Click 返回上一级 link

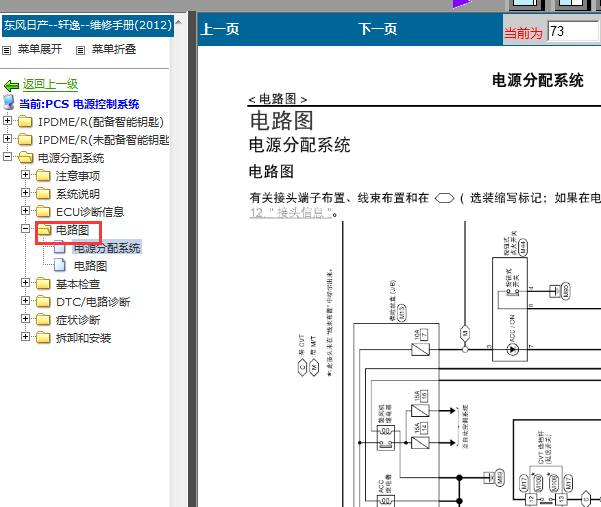click(x=50, y=84)
